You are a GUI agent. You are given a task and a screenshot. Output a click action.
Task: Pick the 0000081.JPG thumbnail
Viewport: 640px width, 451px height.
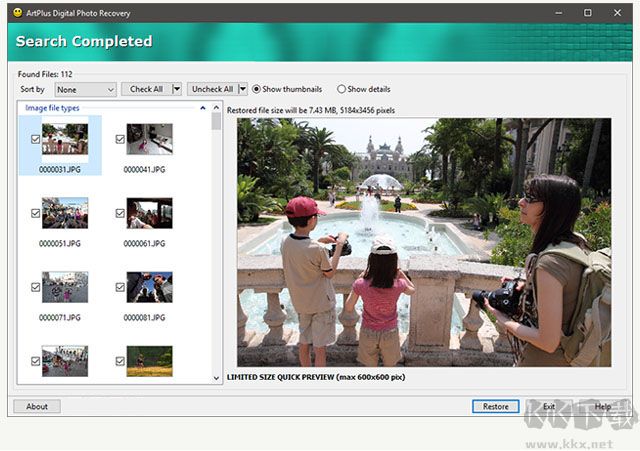(149, 287)
